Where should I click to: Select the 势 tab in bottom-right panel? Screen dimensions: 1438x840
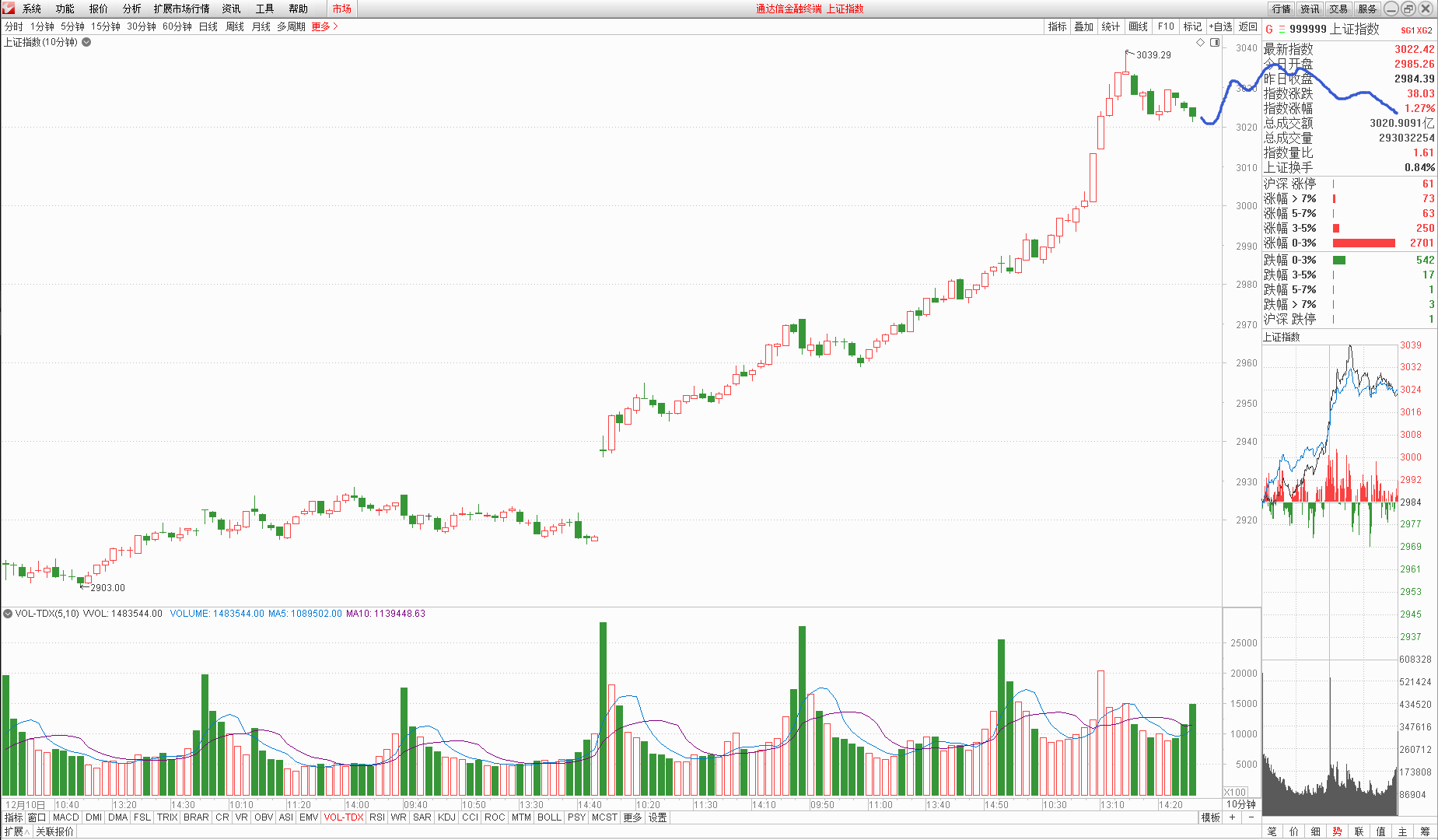[1337, 831]
